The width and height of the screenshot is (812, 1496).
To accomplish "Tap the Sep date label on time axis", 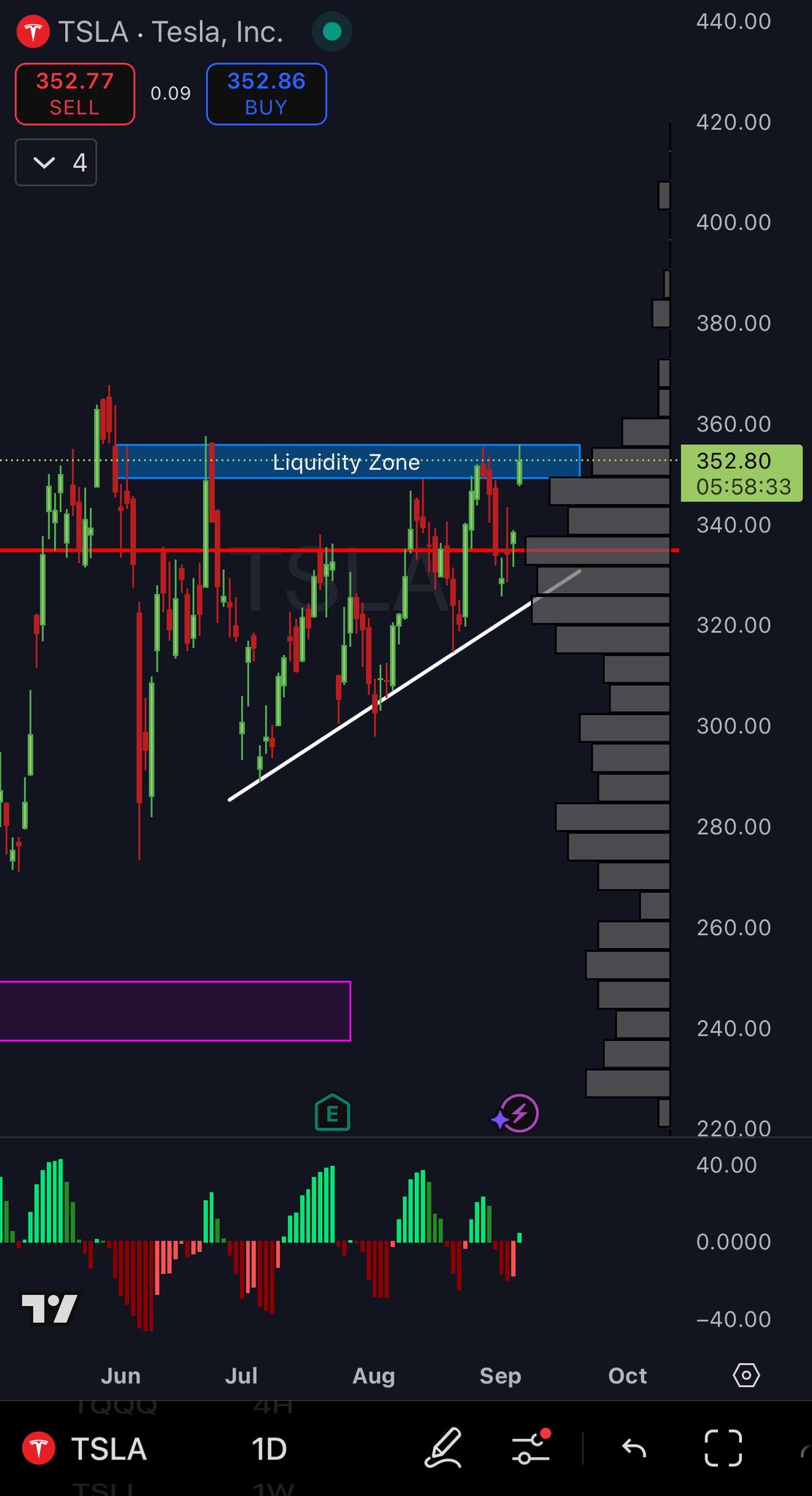I will click(500, 1376).
